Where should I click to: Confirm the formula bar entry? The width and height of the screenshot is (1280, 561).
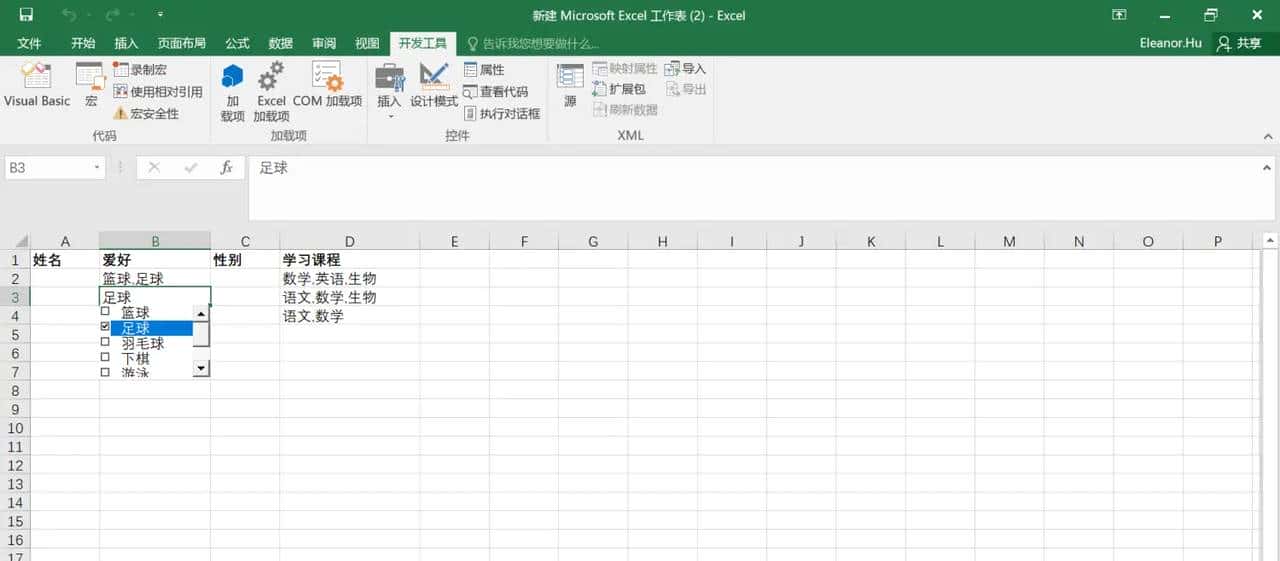[190, 168]
